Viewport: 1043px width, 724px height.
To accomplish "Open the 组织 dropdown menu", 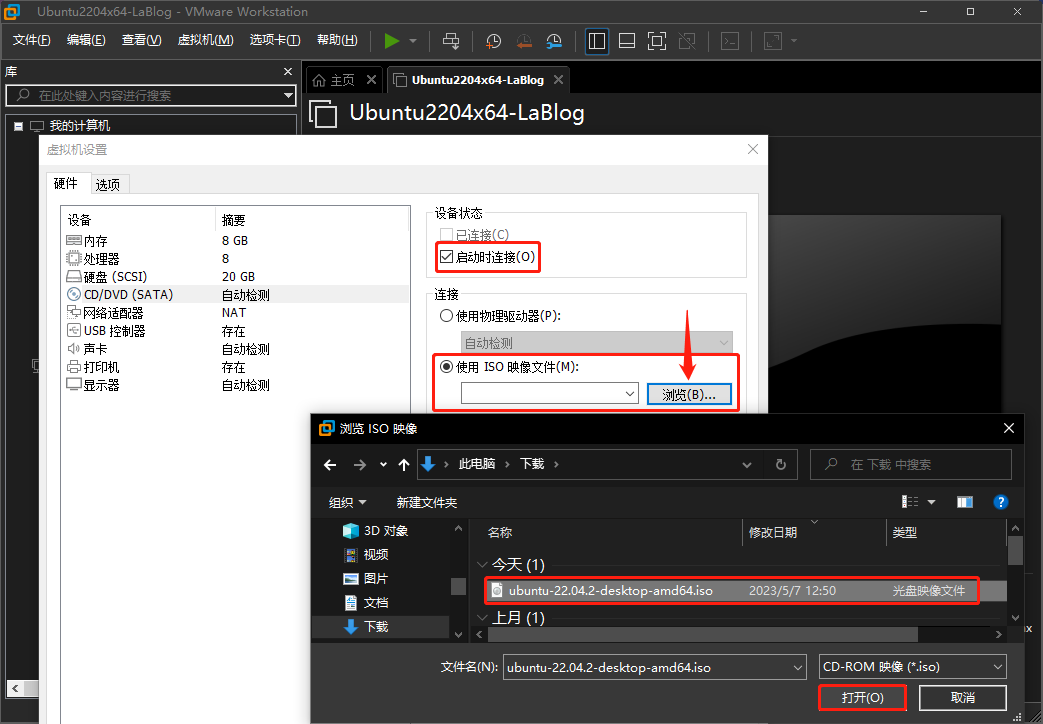I will click(x=347, y=502).
